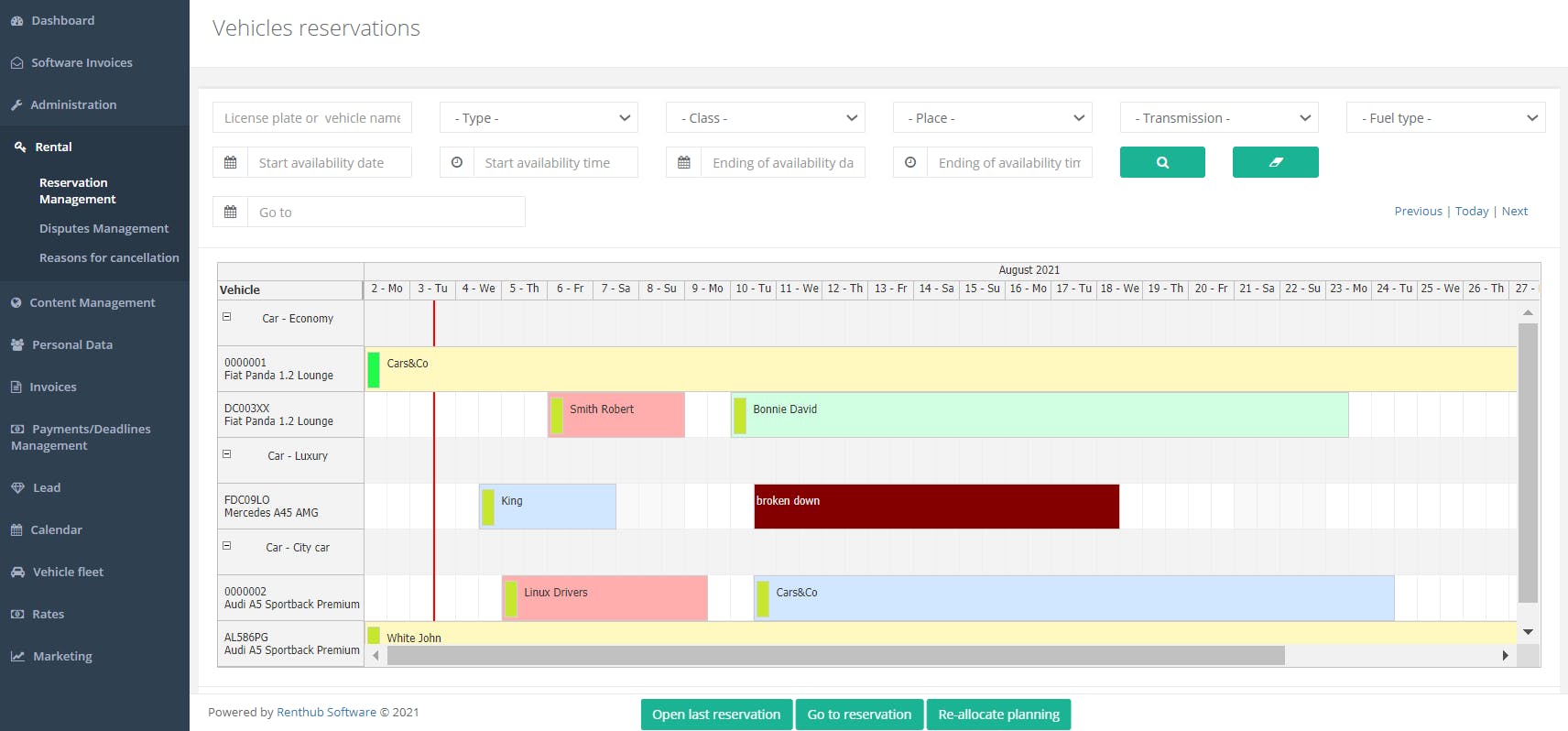Focus the Go to date field
This screenshot has height=731, width=1568.
click(387, 212)
